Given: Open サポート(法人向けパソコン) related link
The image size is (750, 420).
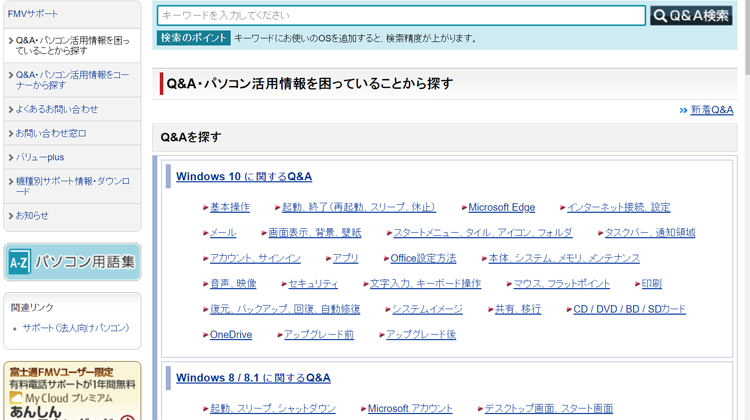Looking at the screenshot, I should (76, 328).
